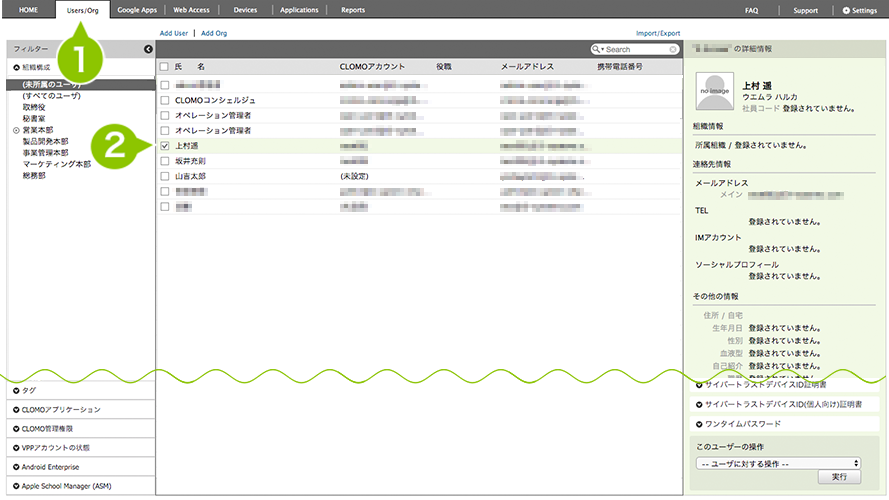Expand the Android Enterprise filter section
Screen dimensions: 889x500
(17, 467)
